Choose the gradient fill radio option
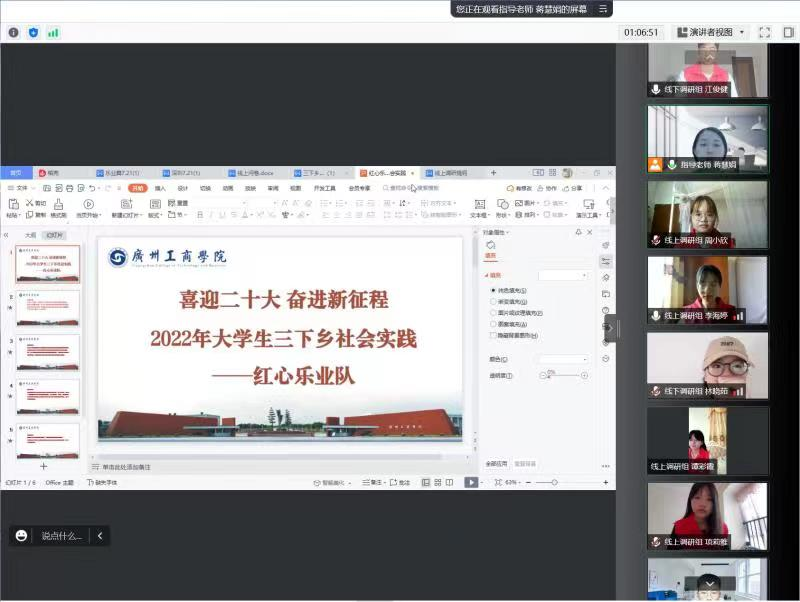This screenshot has width=800, height=602. [494, 301]
